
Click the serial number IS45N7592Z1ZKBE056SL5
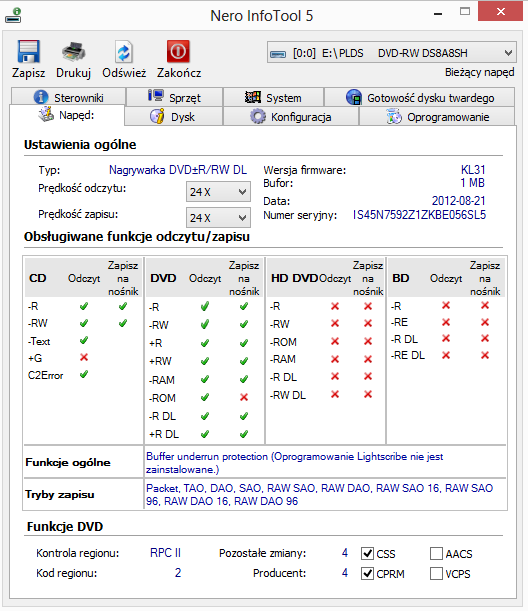419,215
